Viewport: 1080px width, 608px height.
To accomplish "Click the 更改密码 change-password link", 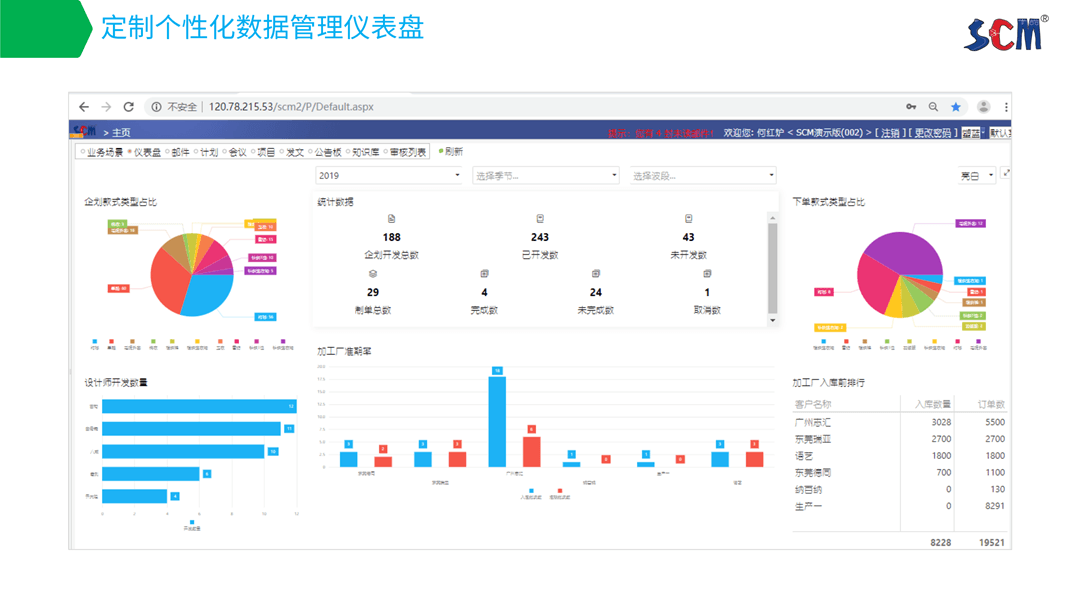I will pos(934,132).
